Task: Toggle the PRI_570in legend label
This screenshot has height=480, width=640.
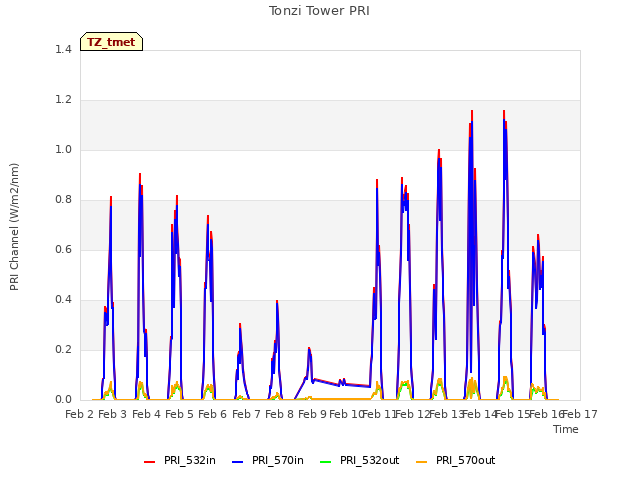Action: [278, 460]
